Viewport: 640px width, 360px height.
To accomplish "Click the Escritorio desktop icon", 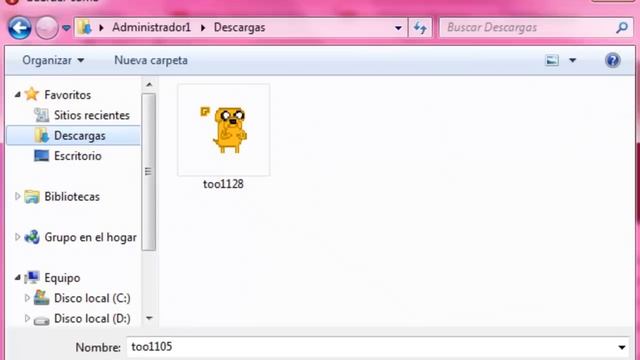I will pyautogui.click(x=41, y=156).
